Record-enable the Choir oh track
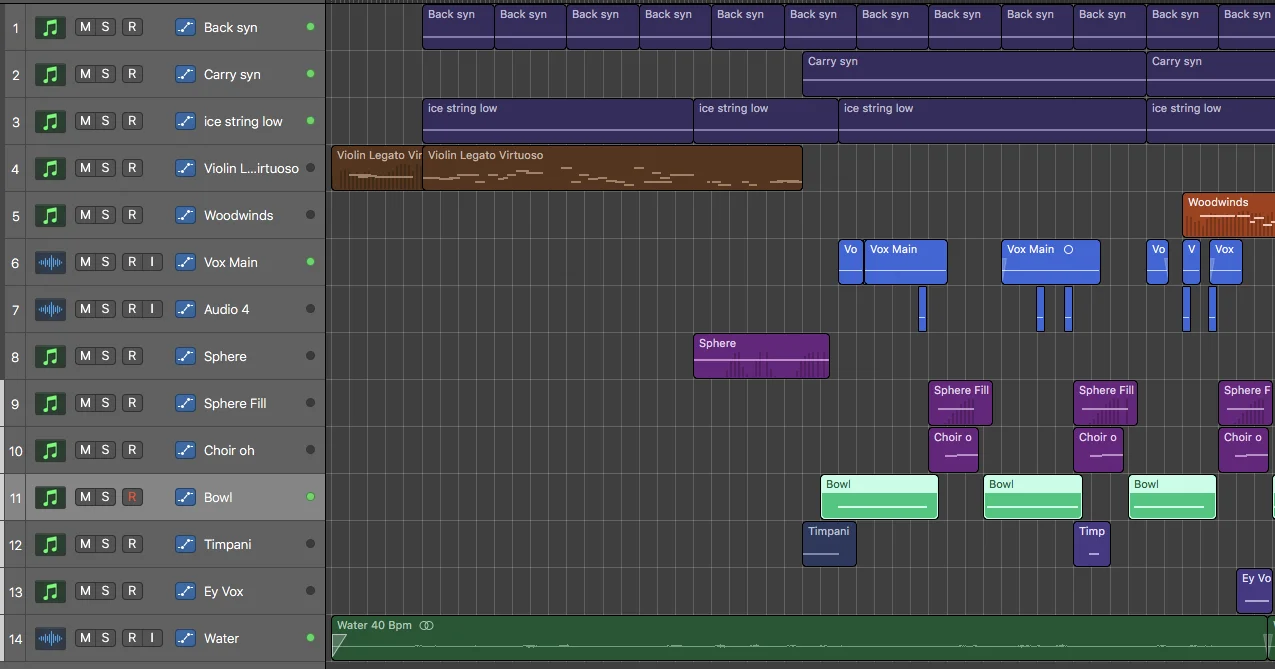The width and height of the screenshot is (1275, 669). 131,450
